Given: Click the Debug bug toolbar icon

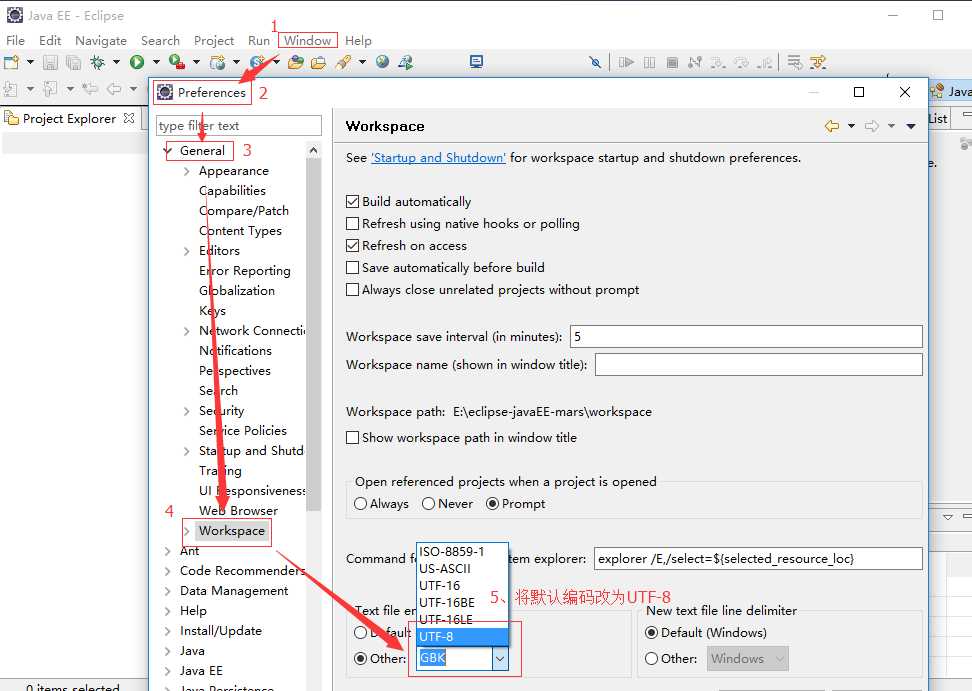Looking at the screenshot, I should (x=97, y=62).
